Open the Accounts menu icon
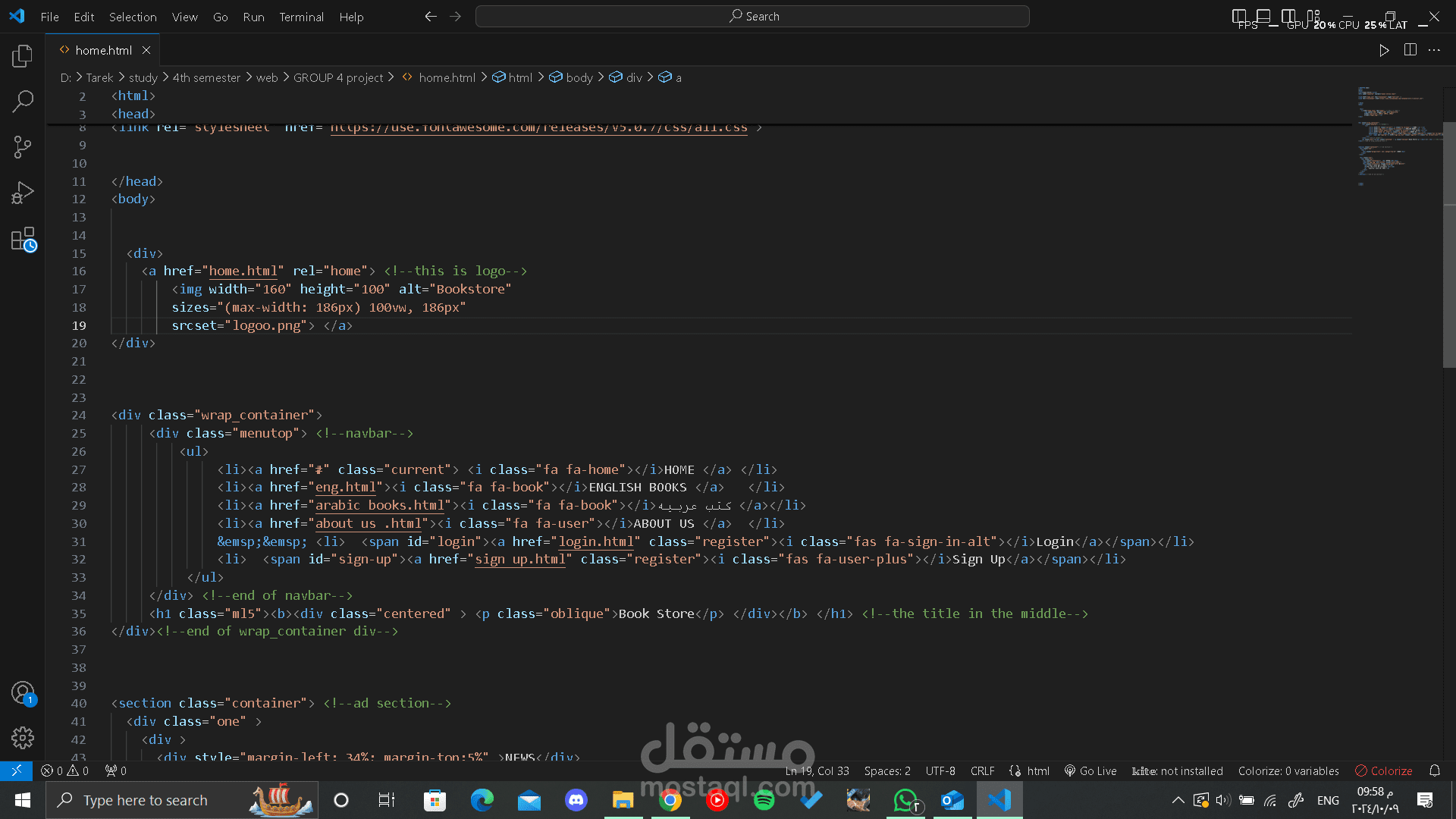Image resolution: width=1456 pixels, height=819 pixels. point(23,692)
